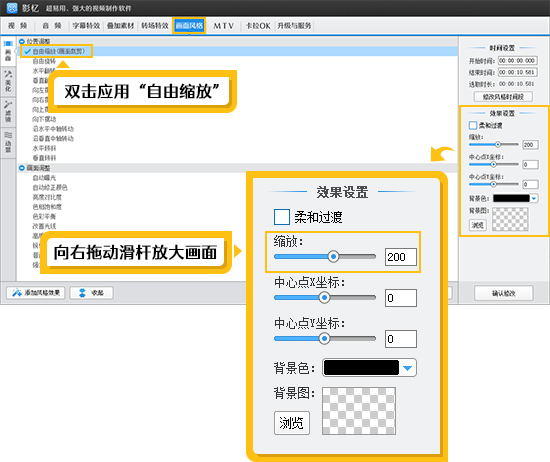Click the 确认修改 button
This screenshot has height=462, width=550.
pos(504,293)
